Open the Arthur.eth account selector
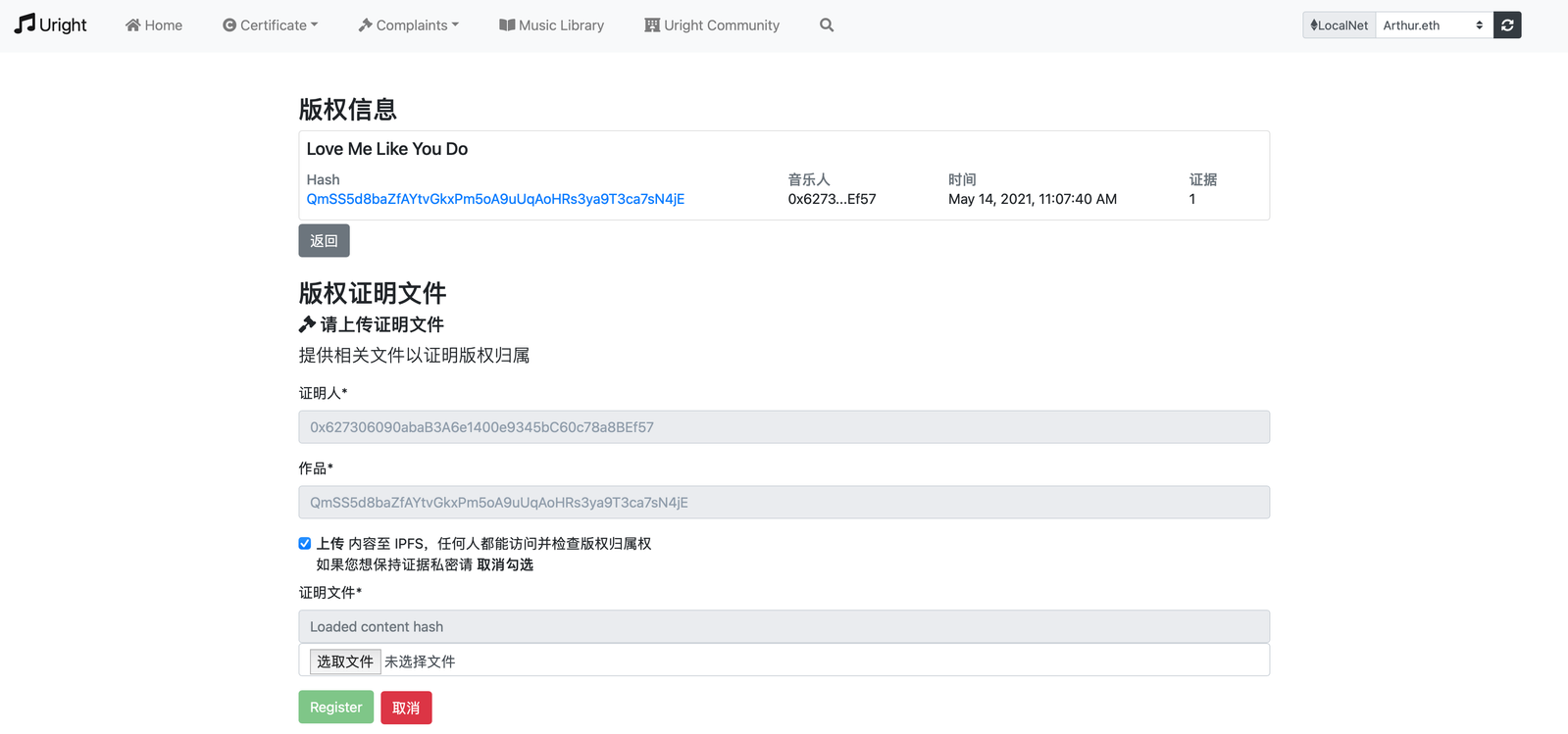This screenshot has width=1568, height=734. pyautogui.click(x=1435, y=25)
